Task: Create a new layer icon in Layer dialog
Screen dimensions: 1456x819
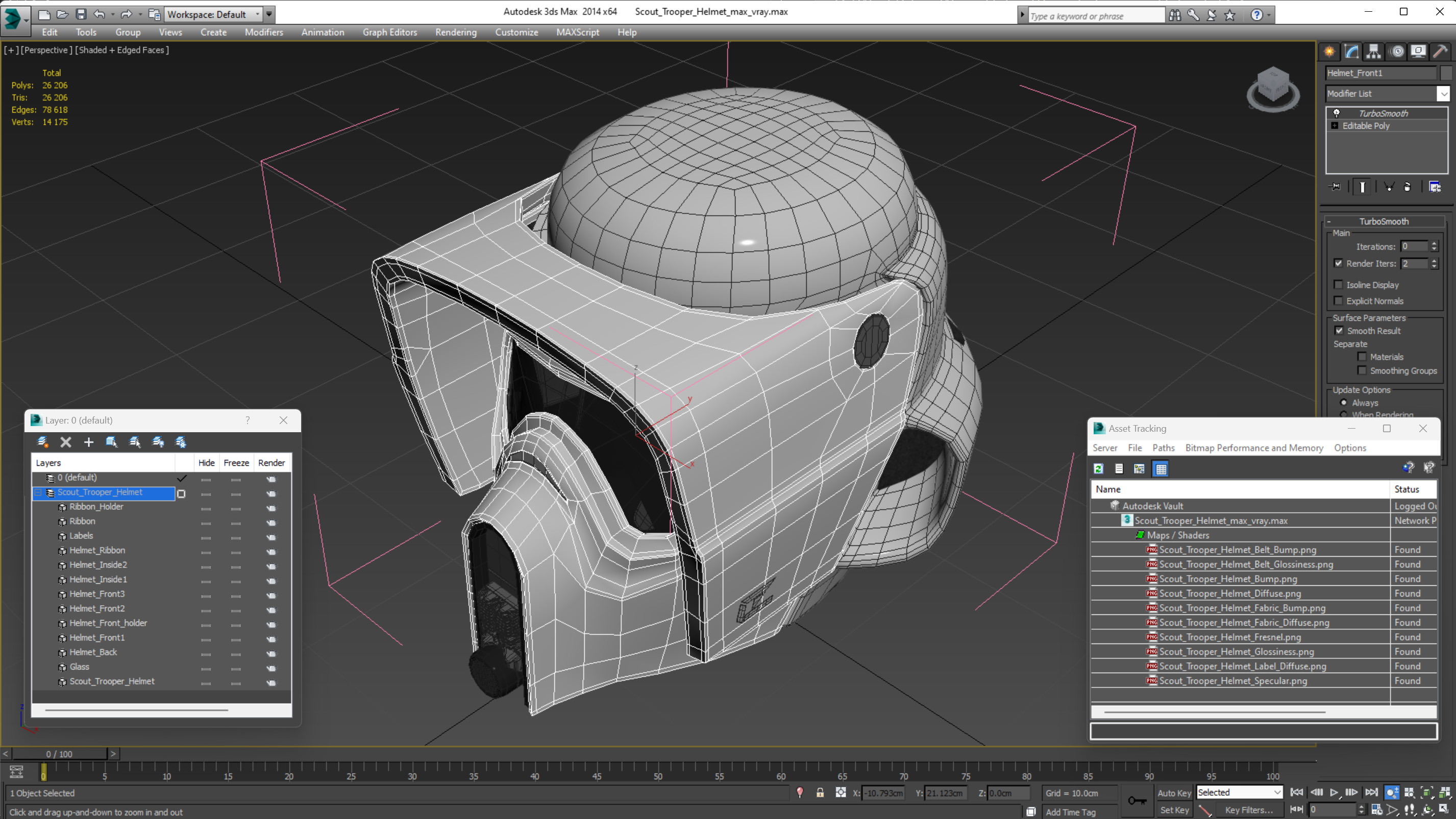Action: pyautogui.click(x=42, y=442)
